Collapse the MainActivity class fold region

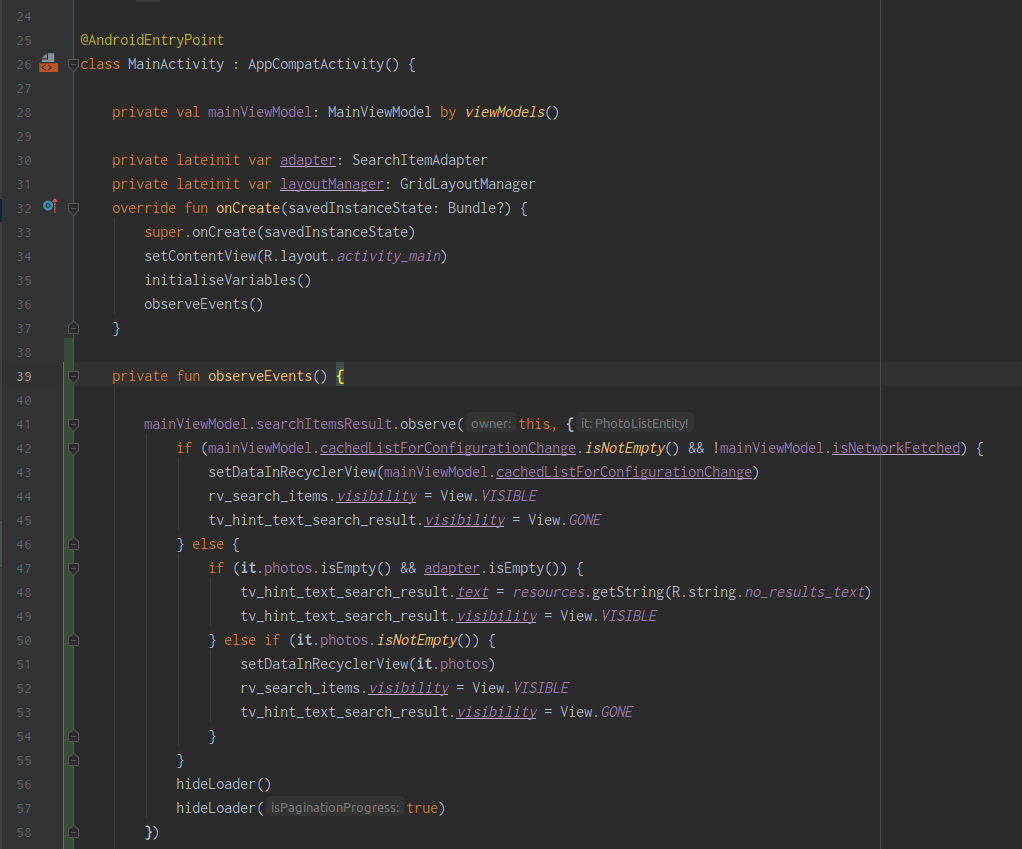(71, 63)
